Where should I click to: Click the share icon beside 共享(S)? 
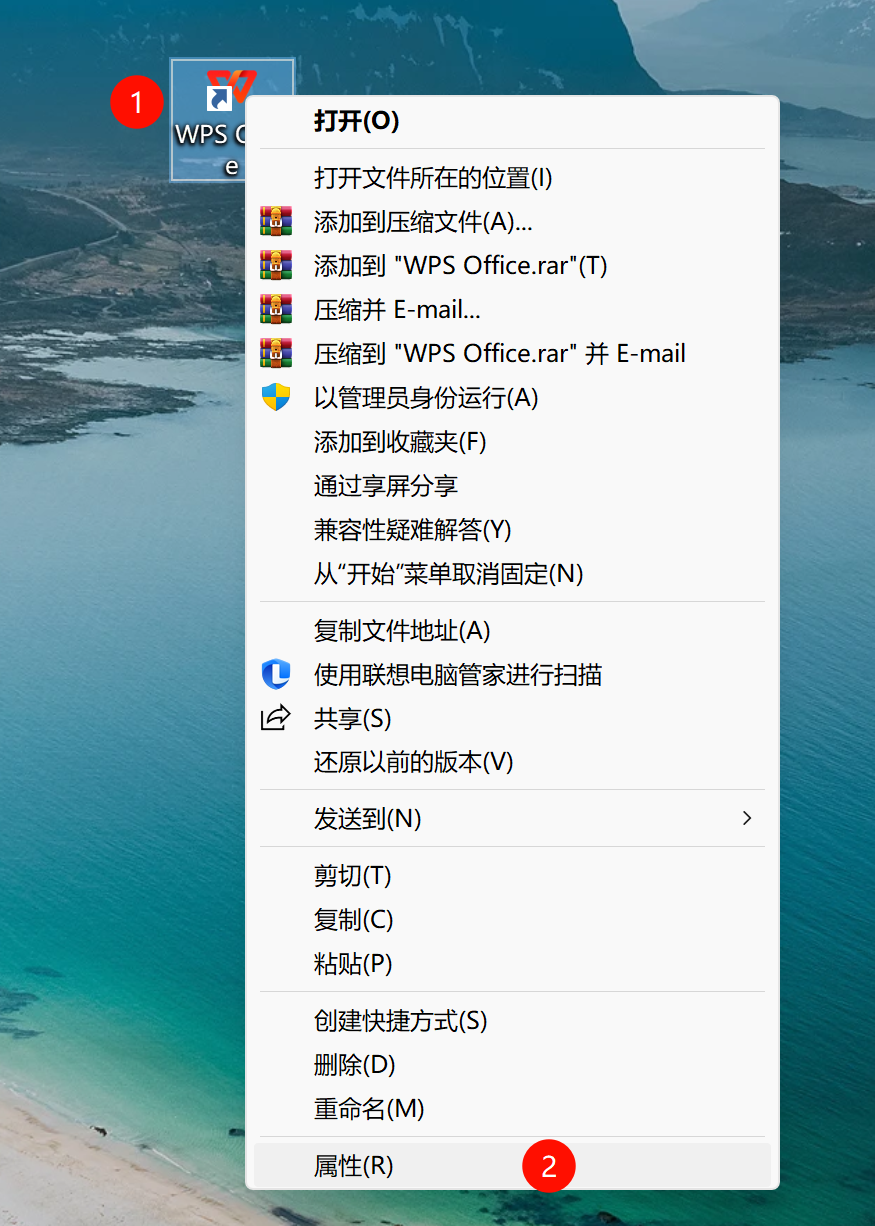click(275, 718)
